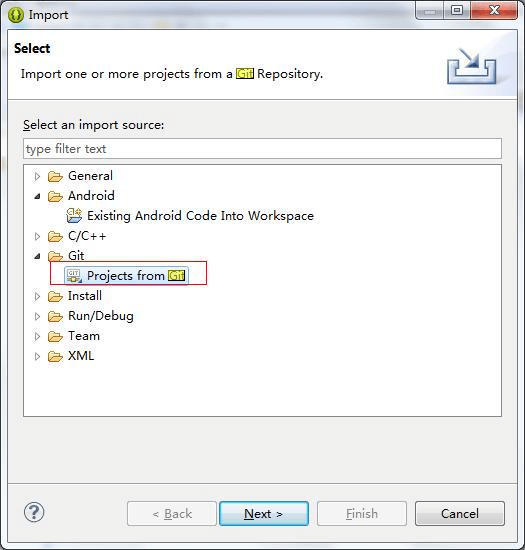Click the Run/Debug folder icon
525x550 pixels.
click(x=55, y=316)
